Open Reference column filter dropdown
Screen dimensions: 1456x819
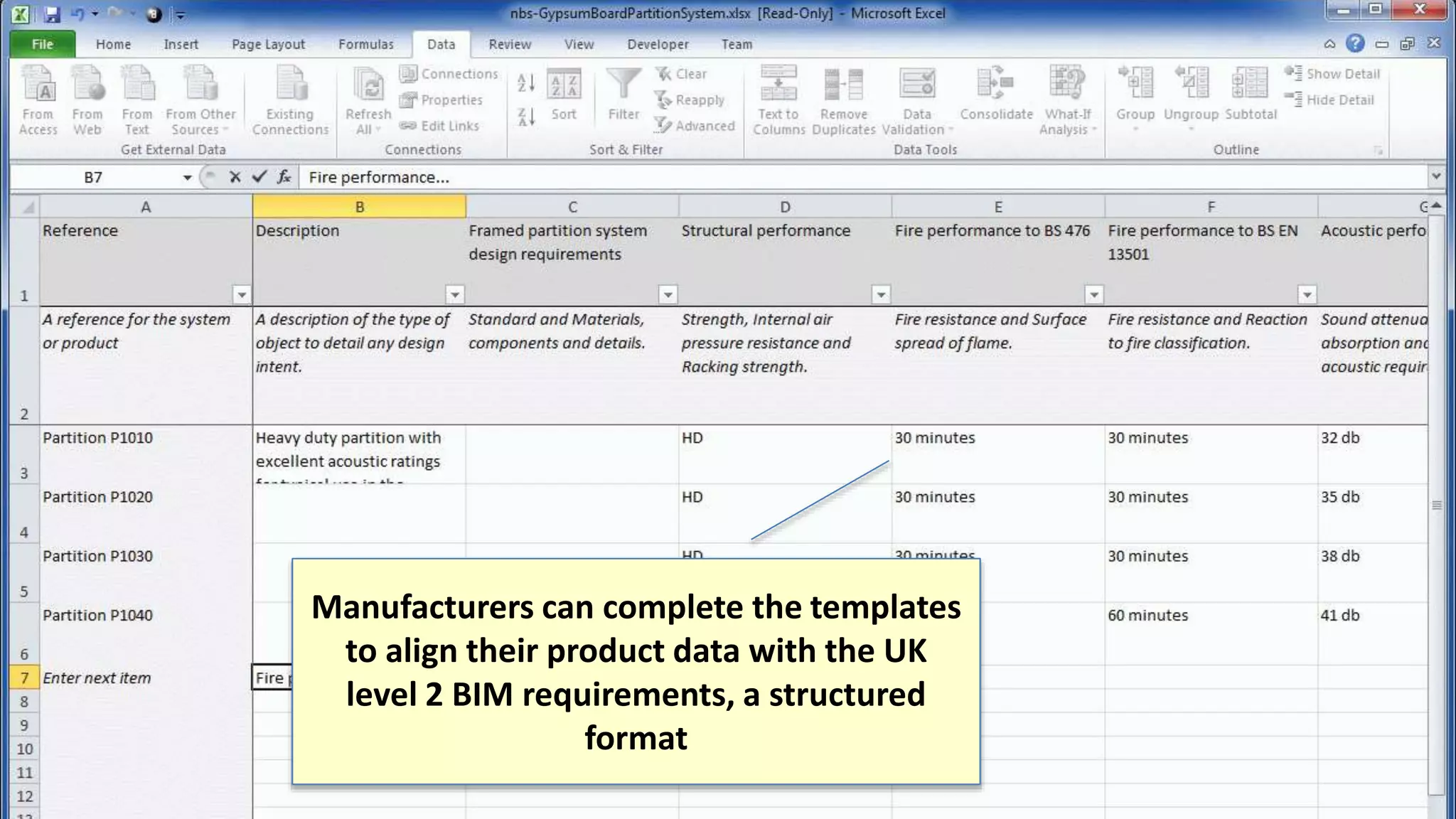point(242,294)
